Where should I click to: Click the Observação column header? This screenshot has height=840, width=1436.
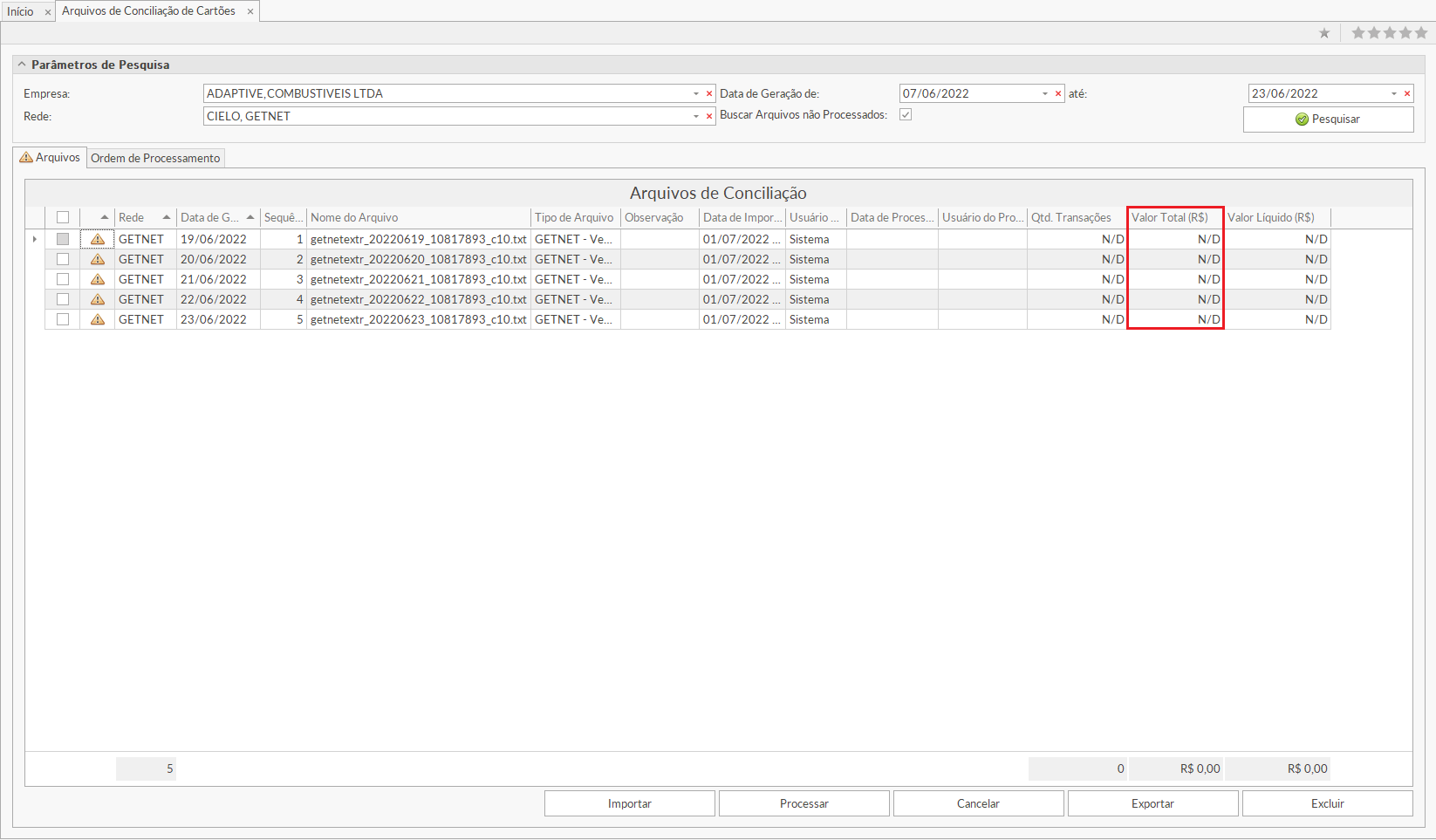[x=660, y=217]
